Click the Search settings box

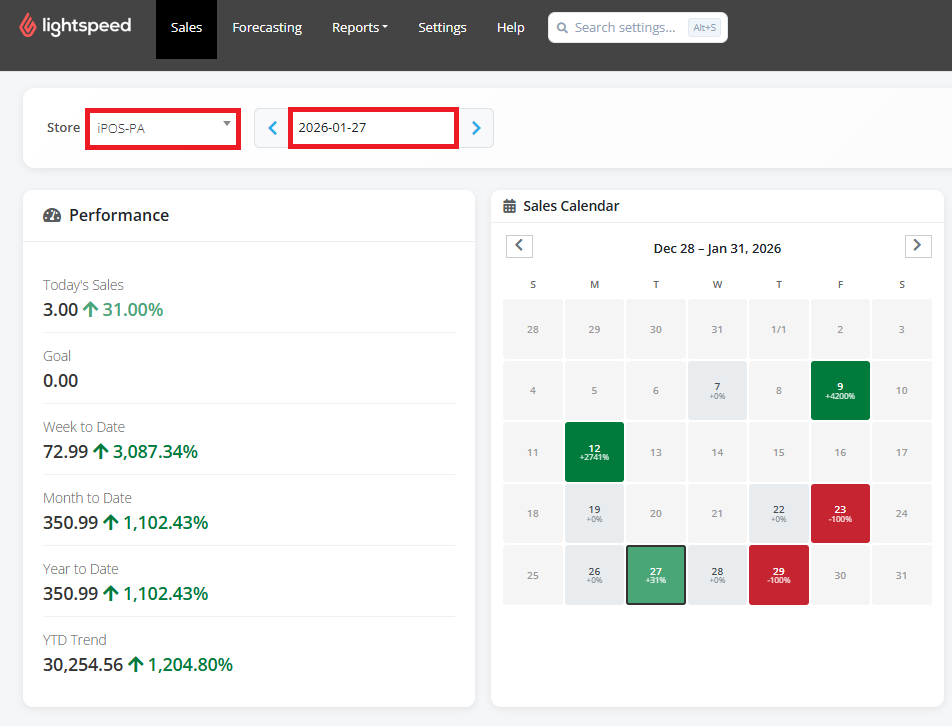(x=638, y=28)
